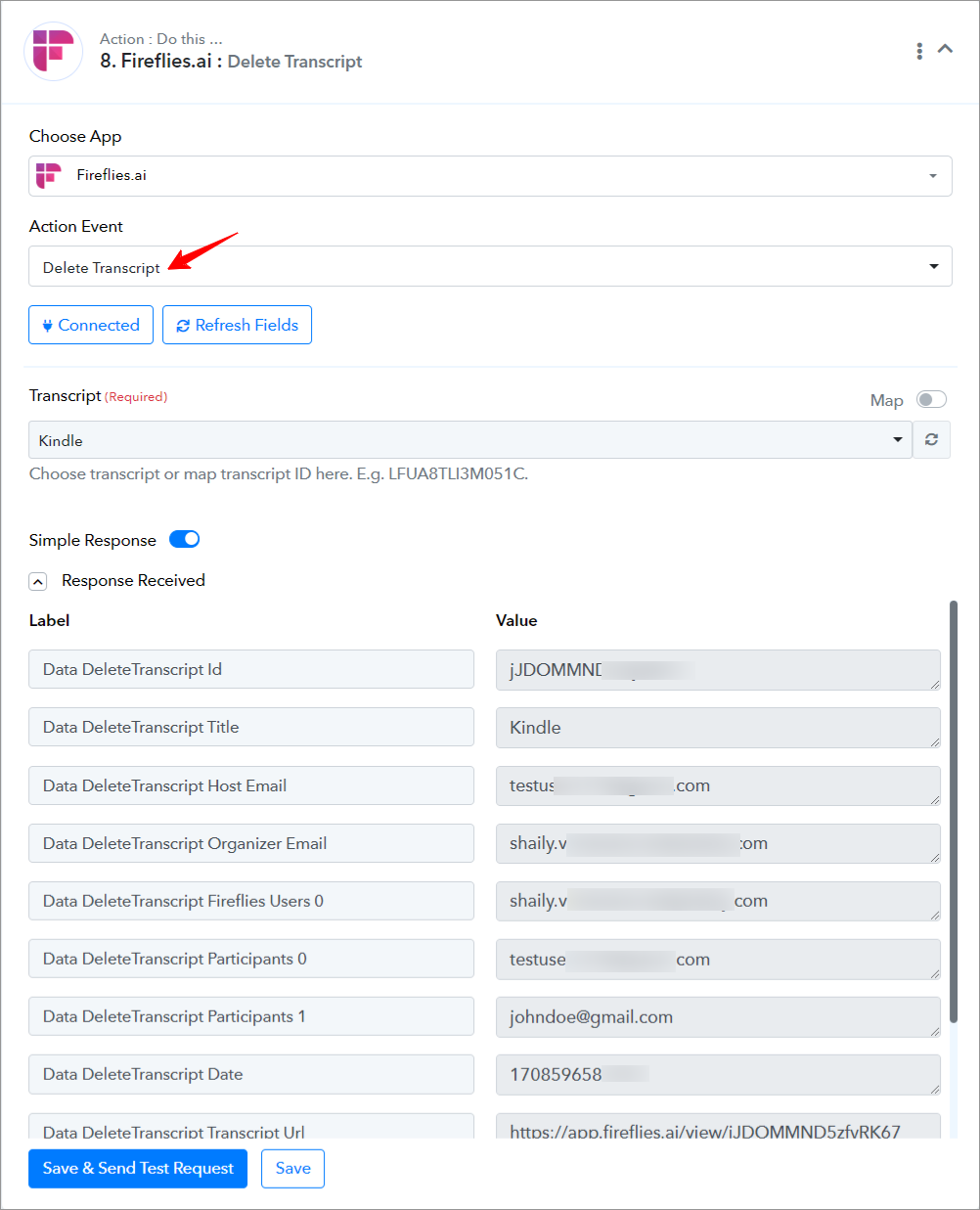Click the Transcript Url value field
The height and width of the screenshot is (1210, 980).
click(718, 1127)
